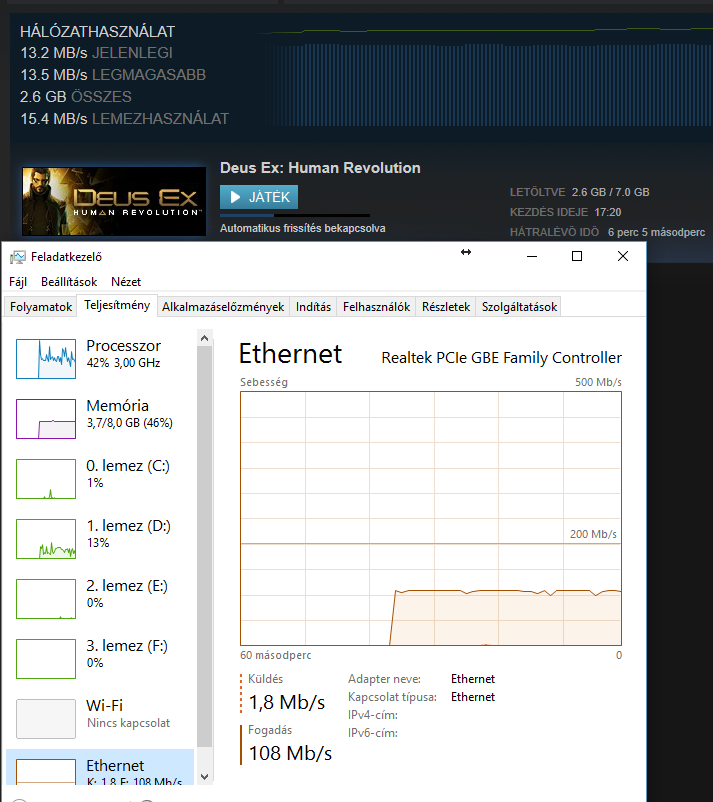Click the 60 másodperc graph axis label
Image resolution: width=713 pixels, height=802 pixels.
(276, 655)
